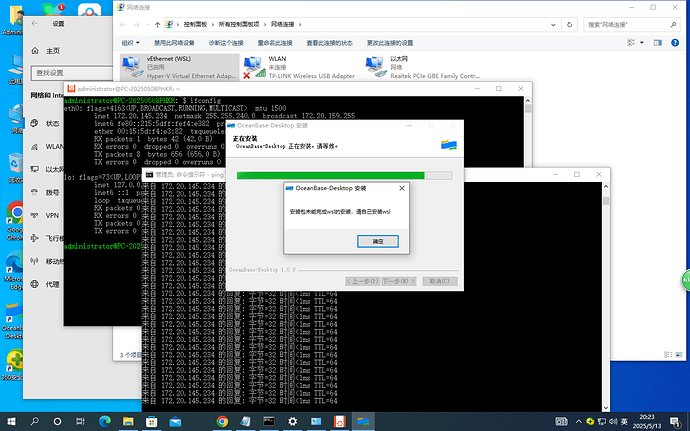Image resolution: width=690 pixels, height=431 pixels.
Task: Click the Ubuntu icon in the terminal title bar
Action: pos(71,89)
